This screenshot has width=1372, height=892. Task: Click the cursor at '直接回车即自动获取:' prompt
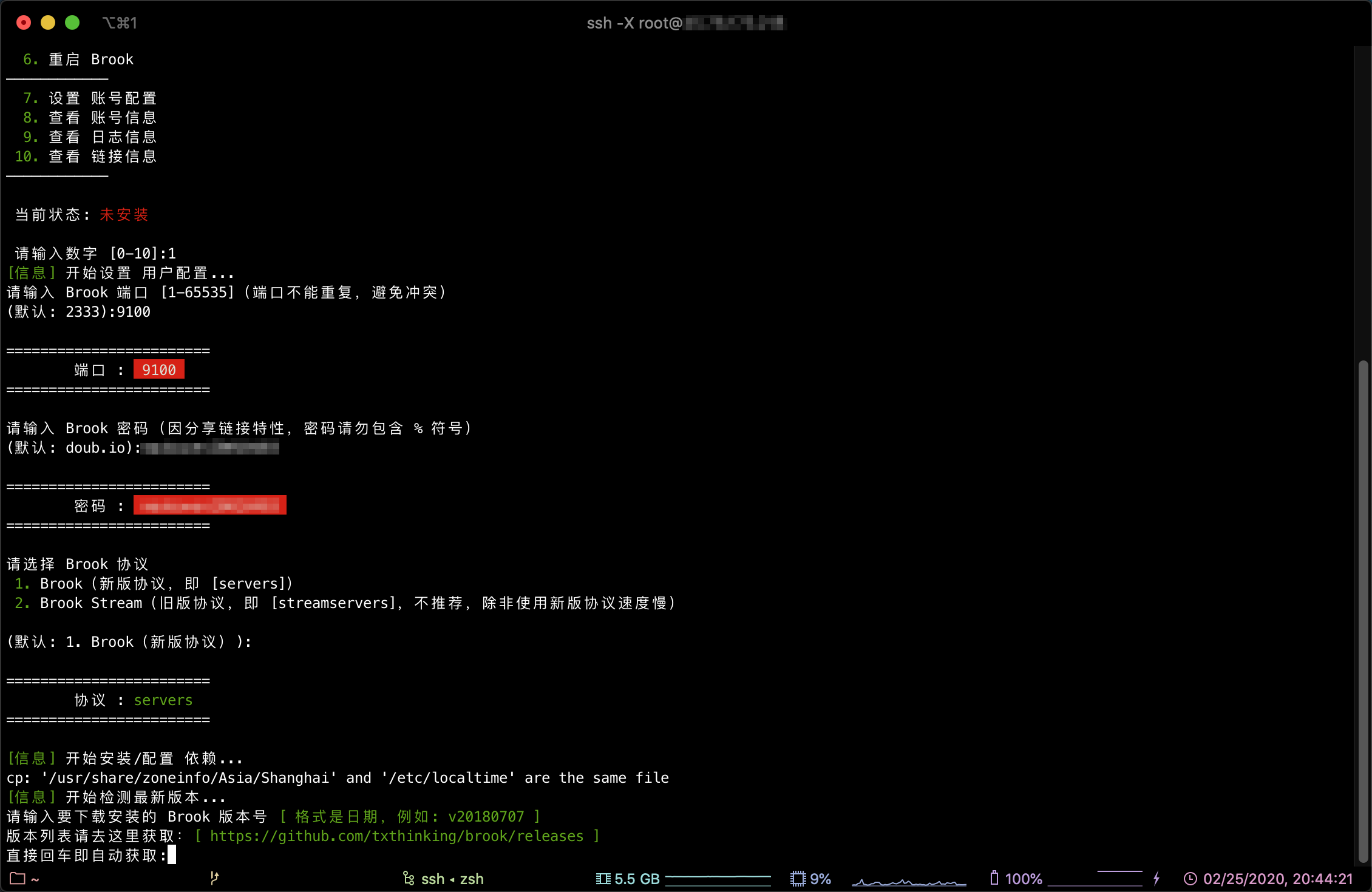click(x=172, y=855)
